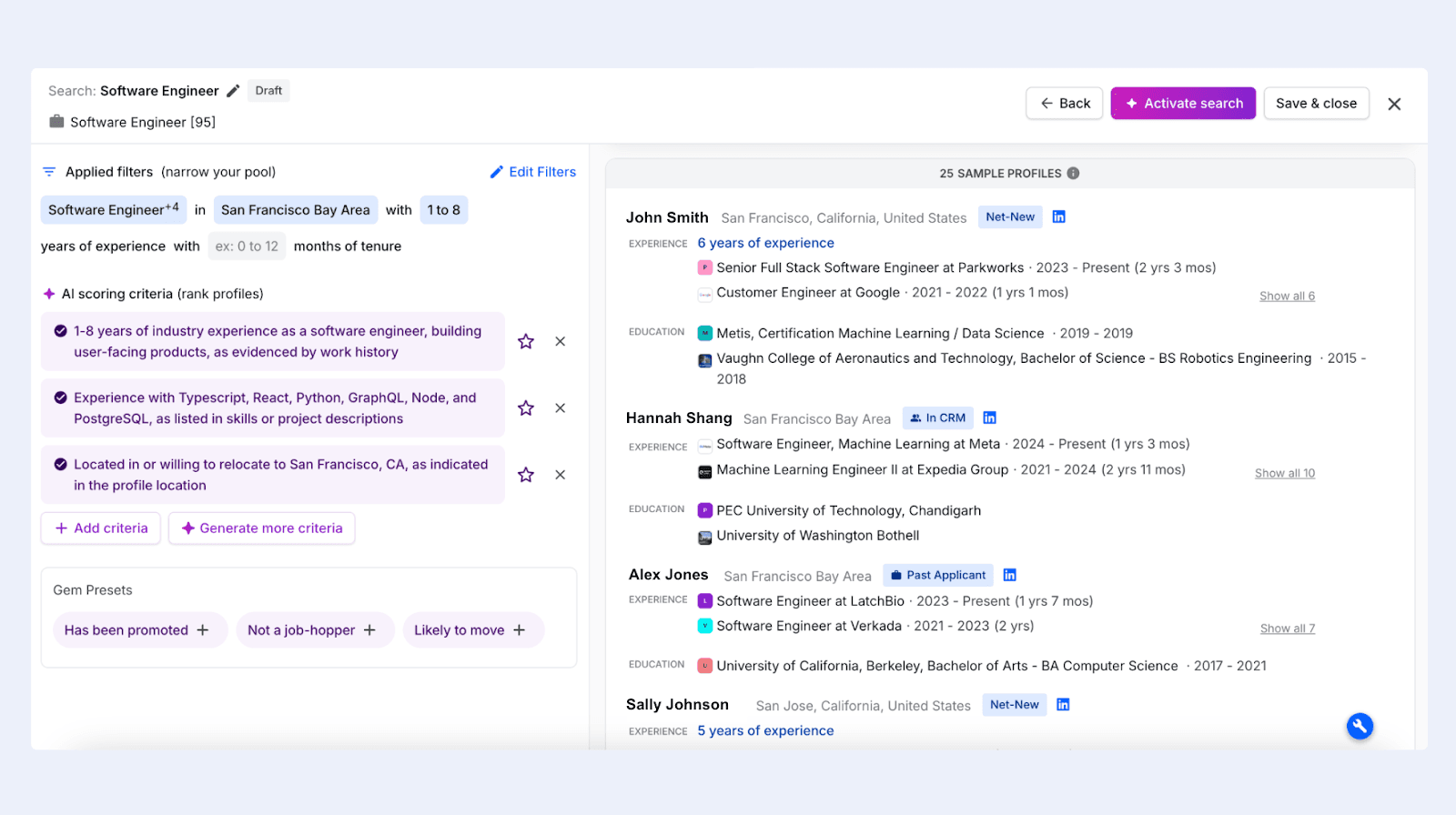Viewport: 1456px width, 815px height.
Task: Remove the industry experience criterion
Action: [561, 342]
